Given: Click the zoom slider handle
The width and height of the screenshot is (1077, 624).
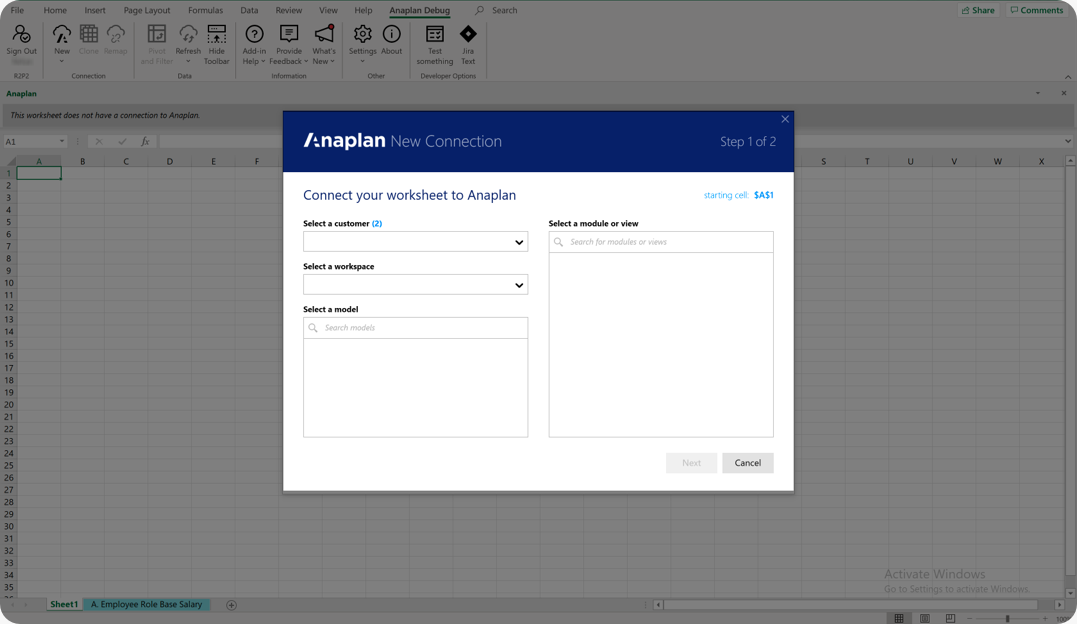Looking at the screenshot, I should point(1008,619).
